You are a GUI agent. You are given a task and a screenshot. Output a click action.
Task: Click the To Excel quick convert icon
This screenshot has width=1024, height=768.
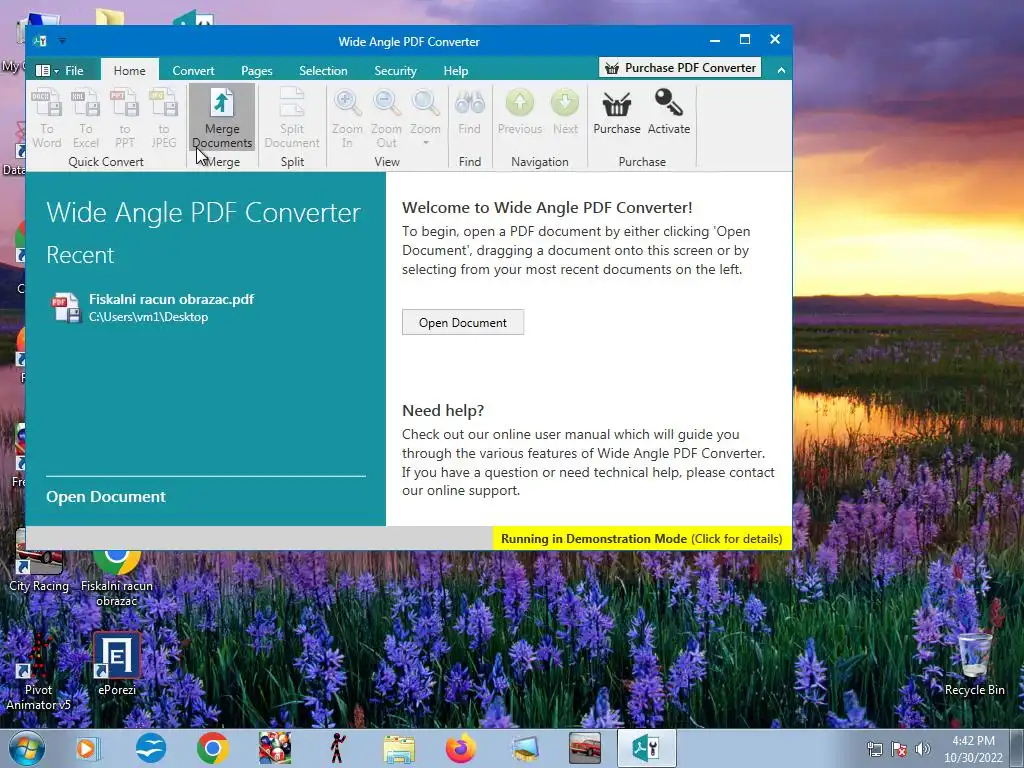click(x=86, y=118)
